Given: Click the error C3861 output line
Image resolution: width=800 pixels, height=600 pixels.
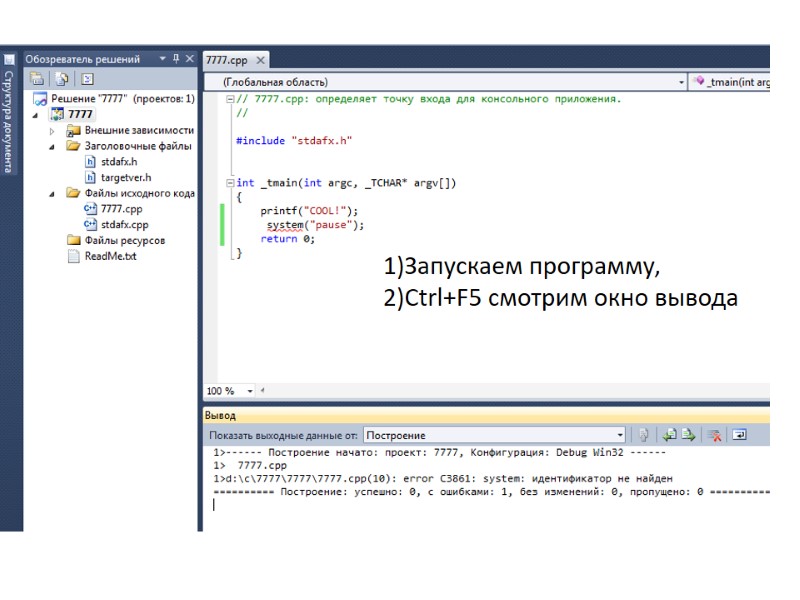Looking at the screenshot, I should coord(443,479).
